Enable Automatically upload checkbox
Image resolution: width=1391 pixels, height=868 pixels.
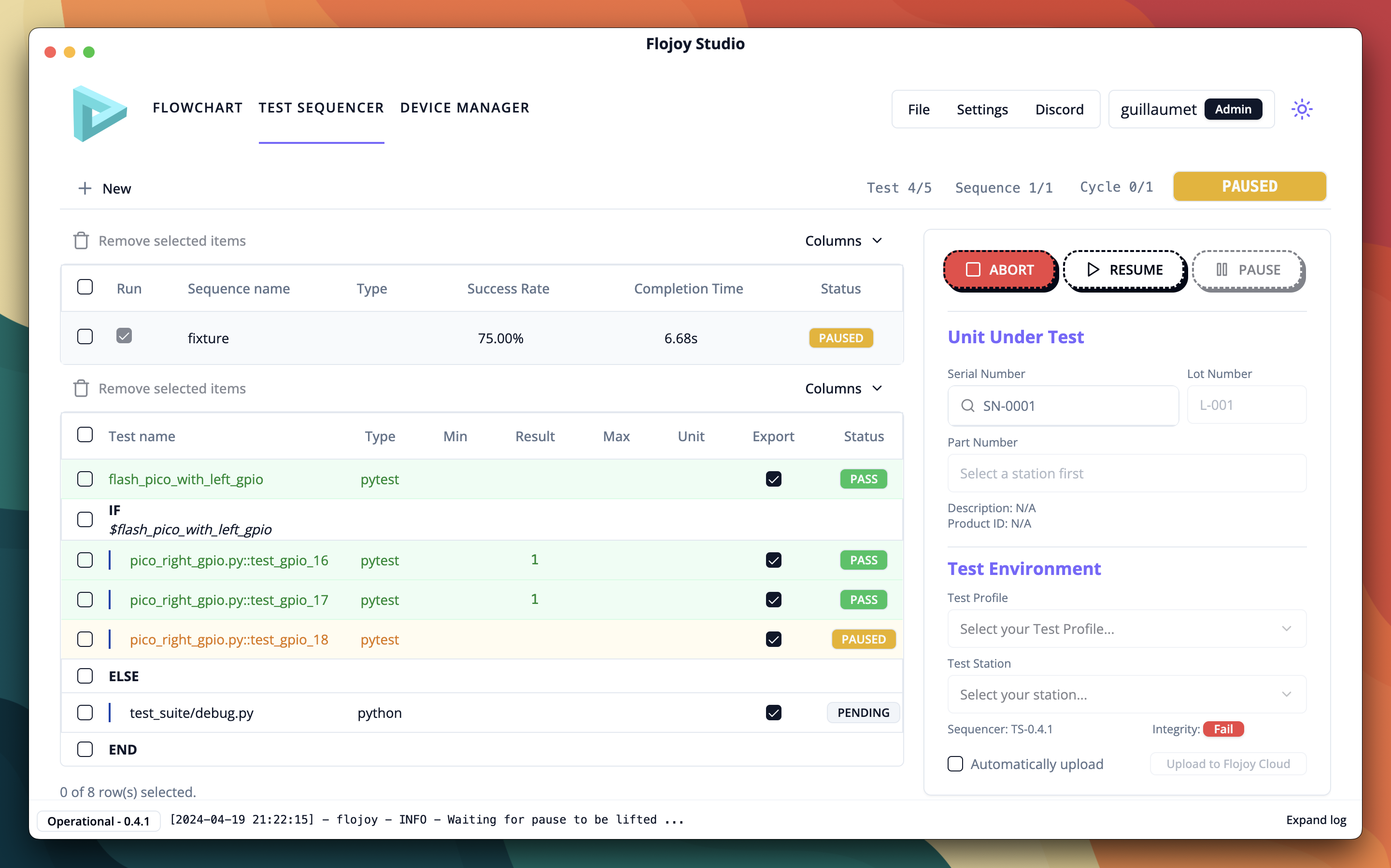click(x=955, y=764)
